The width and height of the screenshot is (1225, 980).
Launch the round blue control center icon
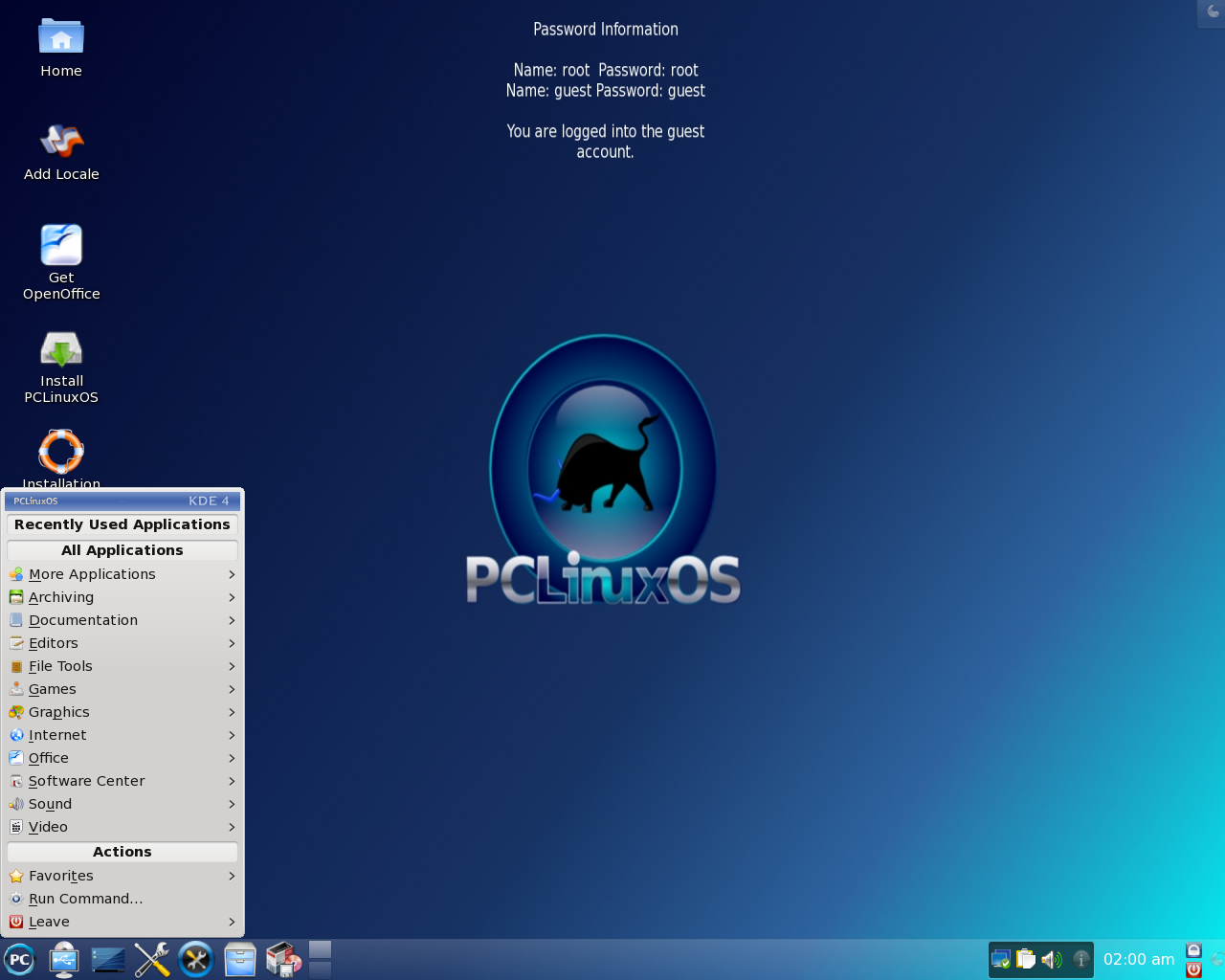pos(196,960)
